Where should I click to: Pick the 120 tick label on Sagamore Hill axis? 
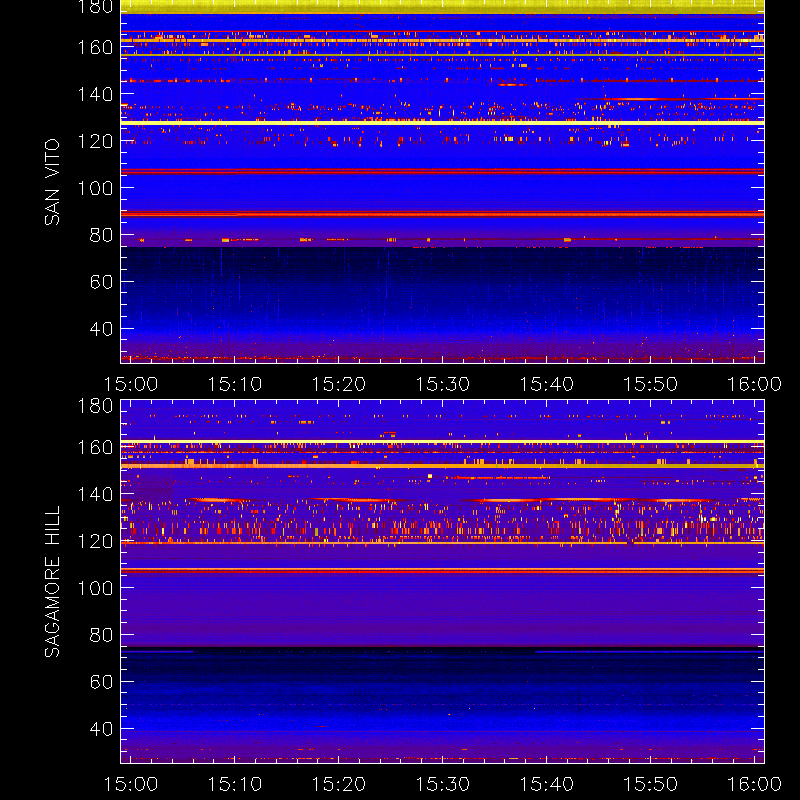[95, 541]
